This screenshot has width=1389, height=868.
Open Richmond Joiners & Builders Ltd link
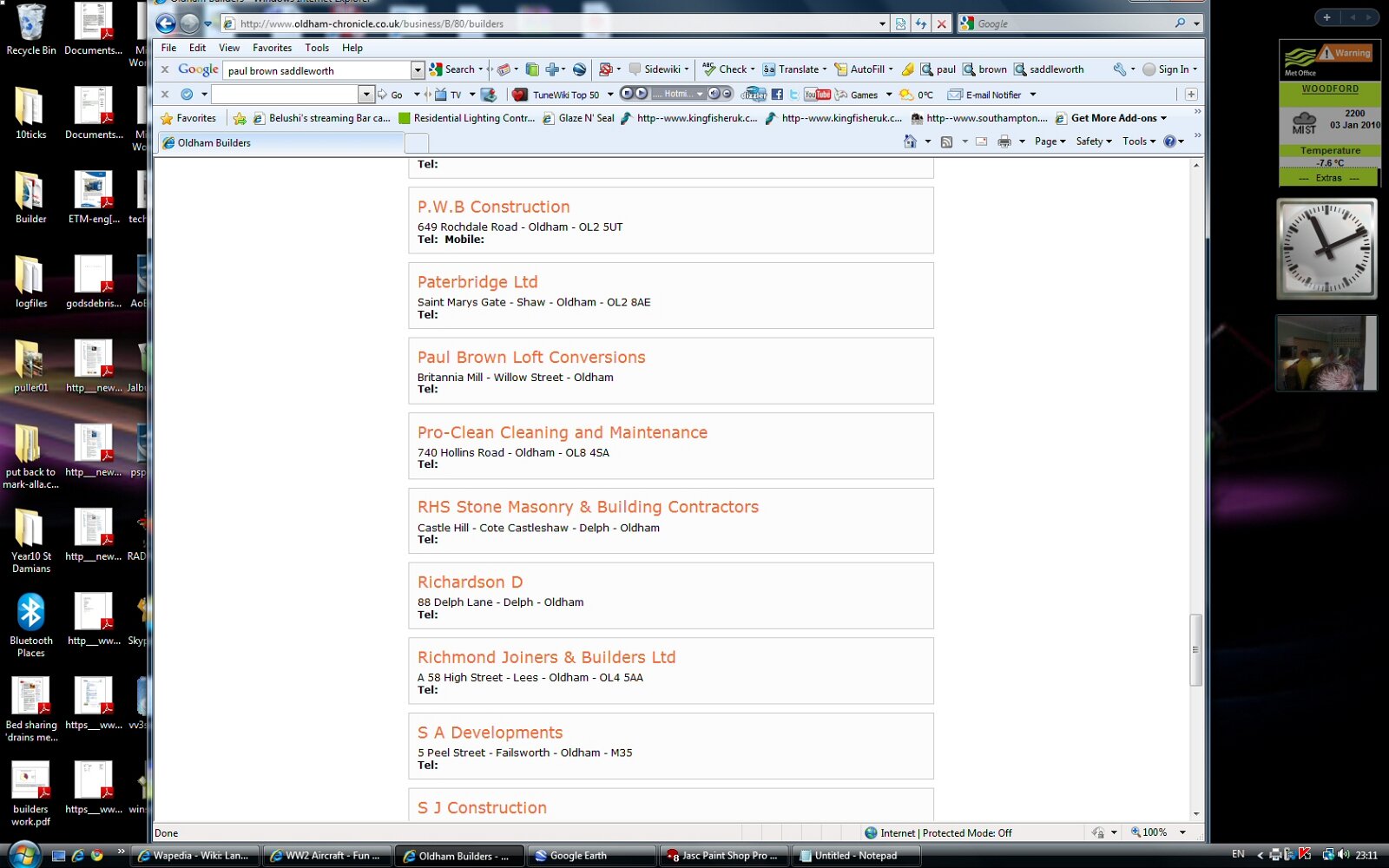click(x=546, y=658)
